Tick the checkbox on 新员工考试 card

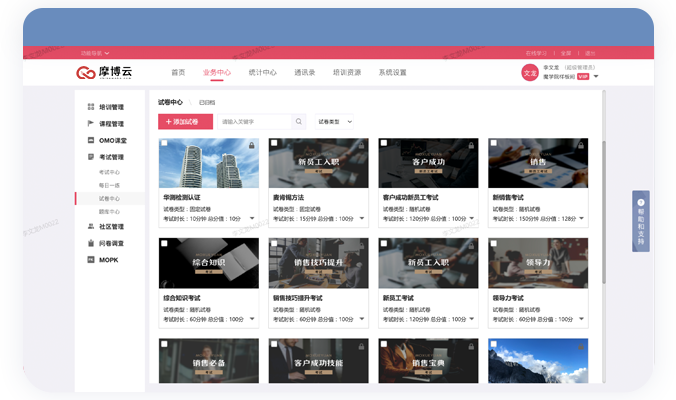(x=384, y=244)
